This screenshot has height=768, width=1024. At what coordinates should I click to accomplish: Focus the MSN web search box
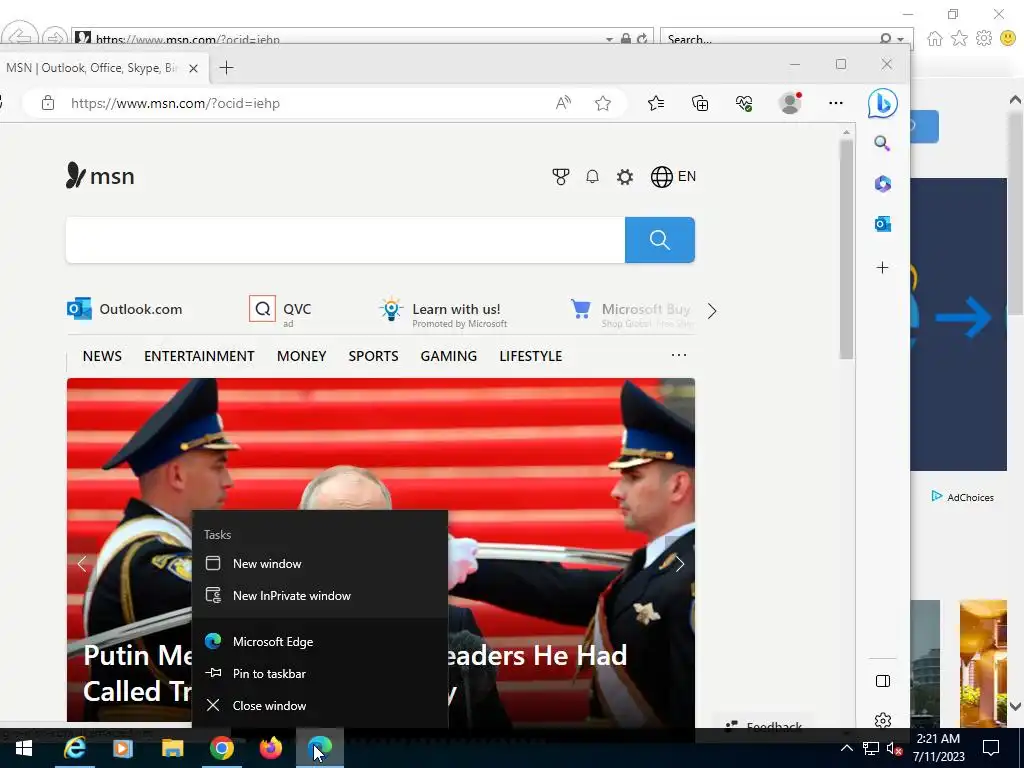coord(345,240)
